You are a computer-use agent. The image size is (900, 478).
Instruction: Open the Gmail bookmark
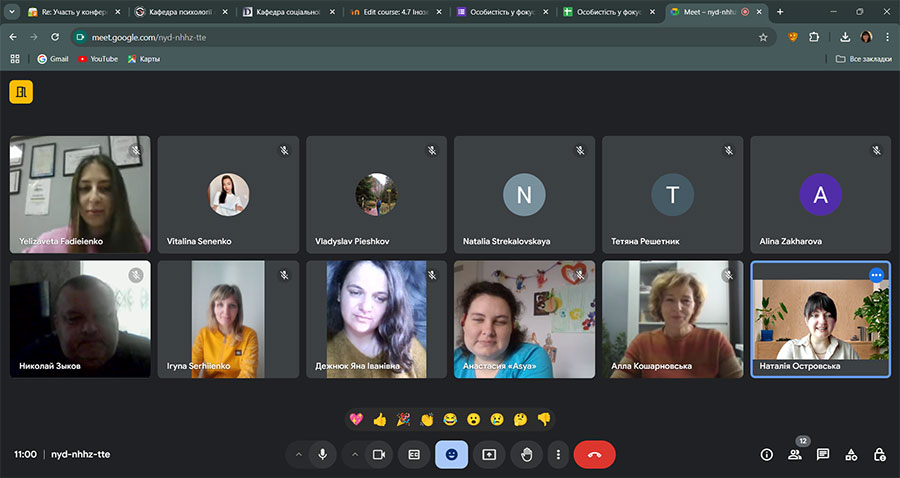(x=53, y=59)
